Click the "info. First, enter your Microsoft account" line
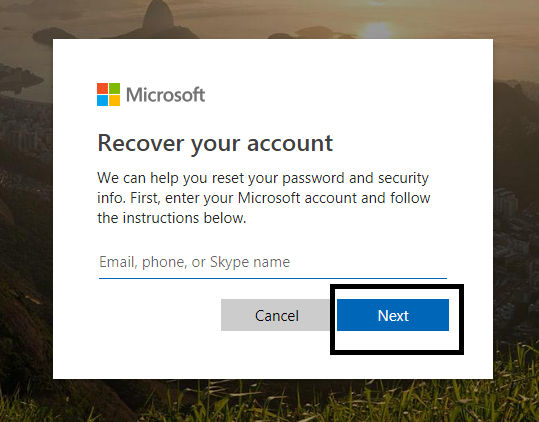Viewport: 539px width, 422px height. pyautogui.click(x=264, y=198)
